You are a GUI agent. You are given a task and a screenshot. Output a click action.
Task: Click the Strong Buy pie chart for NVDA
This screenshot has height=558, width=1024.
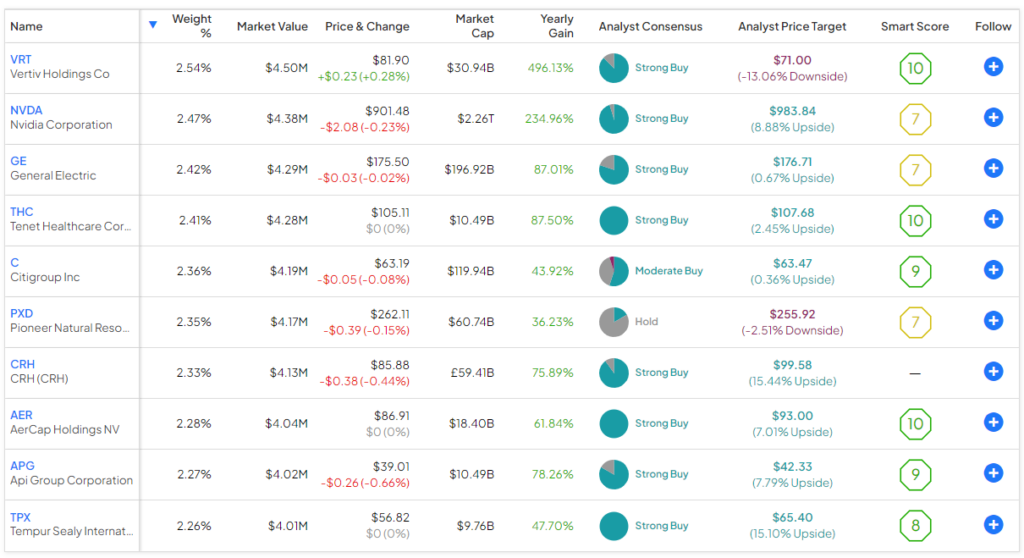(x=613, y=119)
